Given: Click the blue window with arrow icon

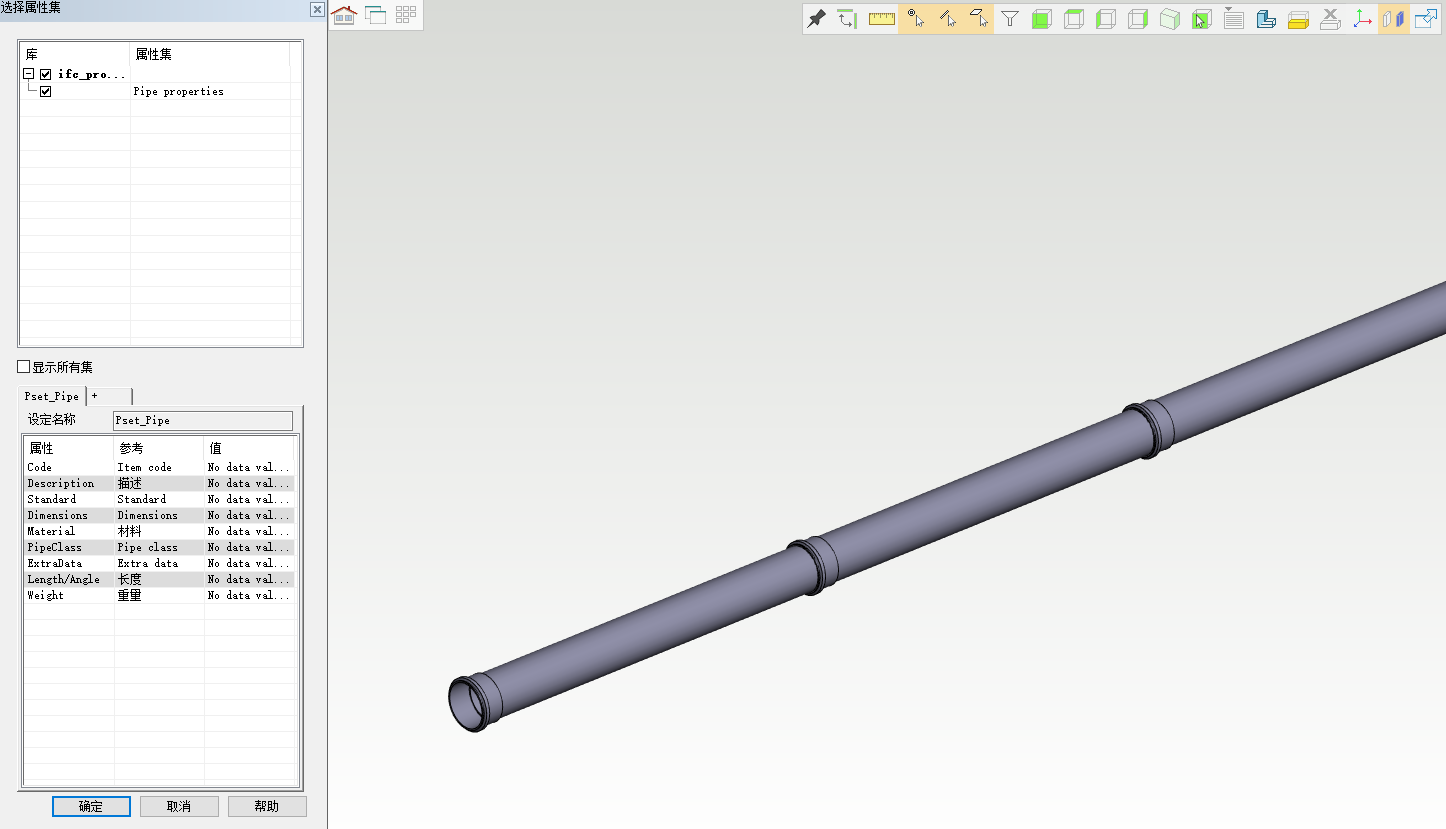Looking at the screenshot, I should coord(1426,19).
